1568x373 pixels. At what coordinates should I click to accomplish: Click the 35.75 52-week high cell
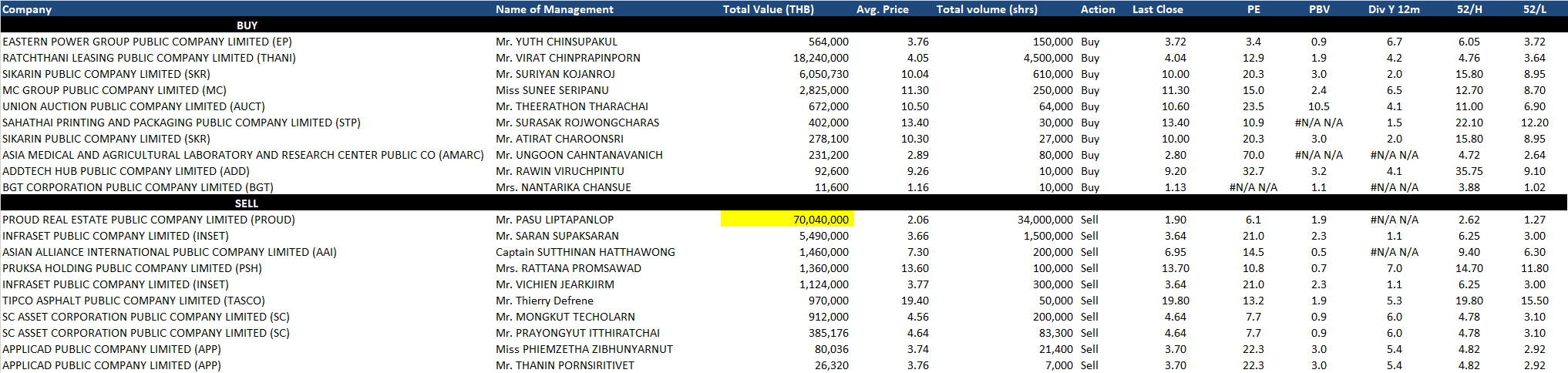[x=1469, y=171]
